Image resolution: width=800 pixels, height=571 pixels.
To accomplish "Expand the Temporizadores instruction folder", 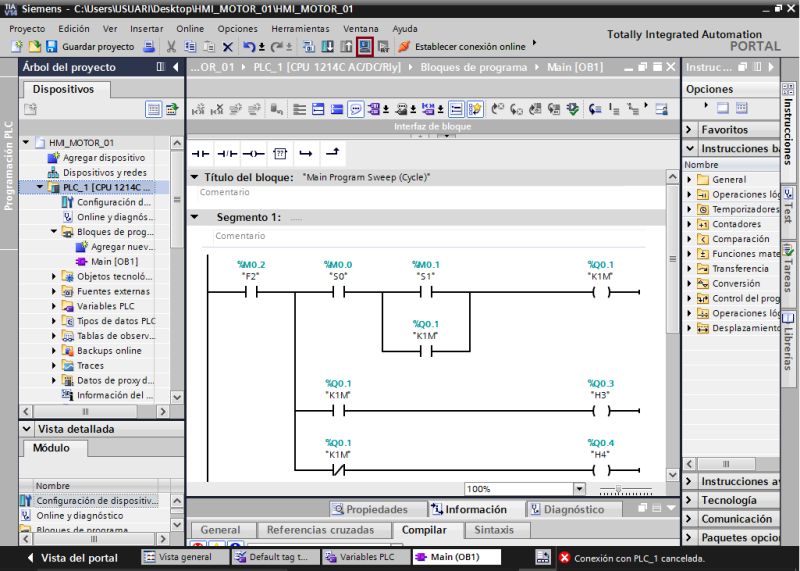I will tap(689, 209).
